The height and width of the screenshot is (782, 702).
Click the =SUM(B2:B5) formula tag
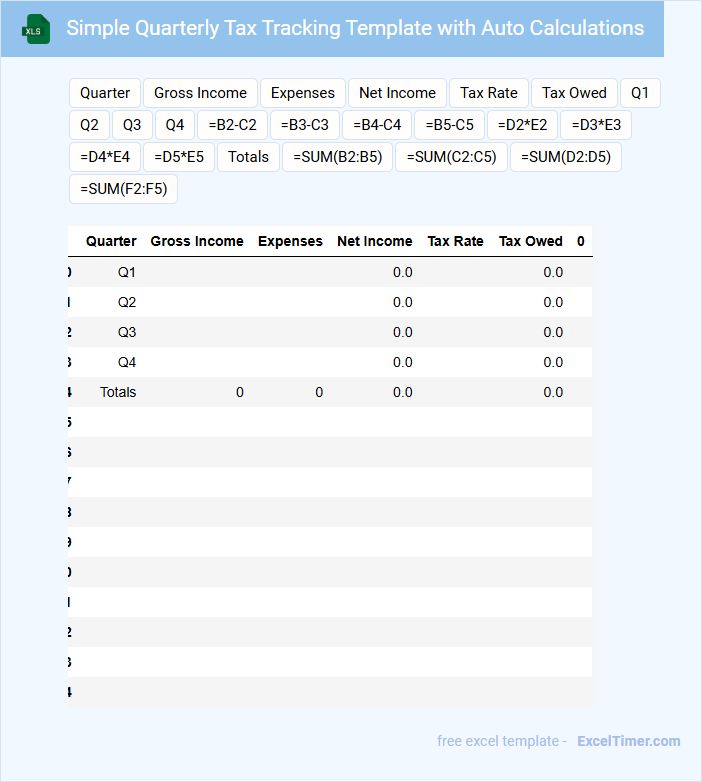point(338,157)
